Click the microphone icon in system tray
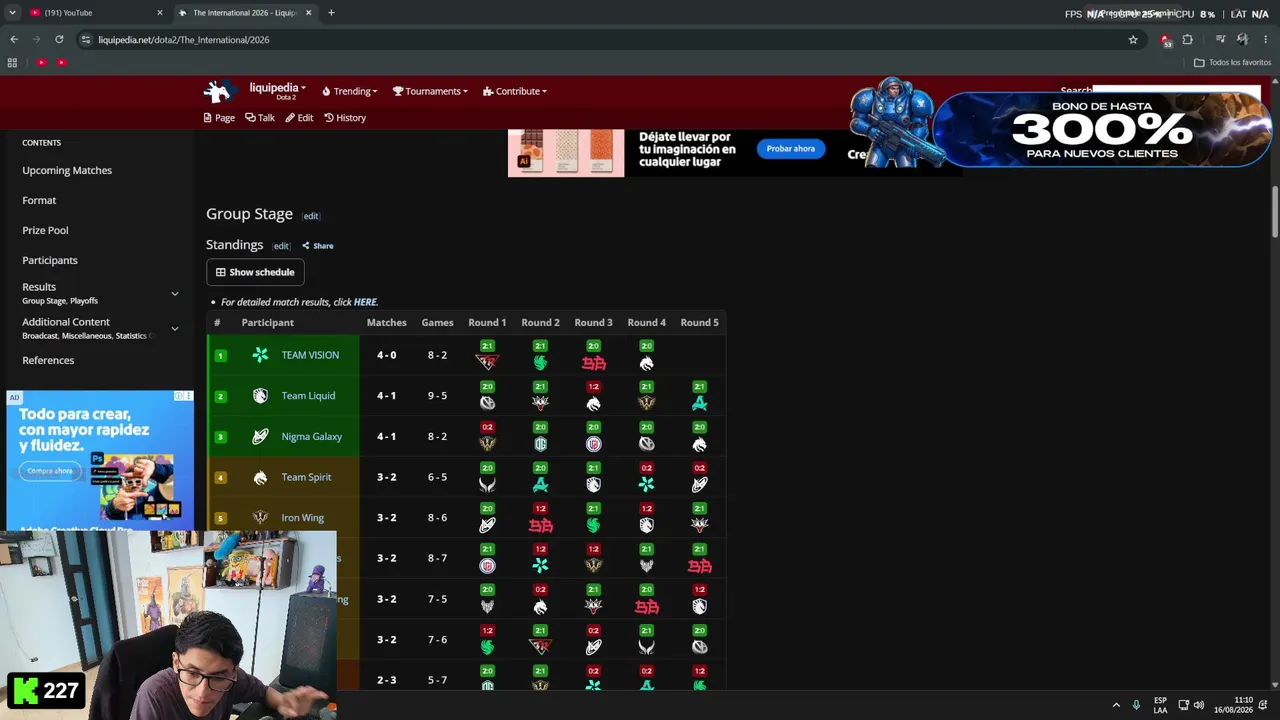This screenshot has width=1280, height=720. point(1136,705)
